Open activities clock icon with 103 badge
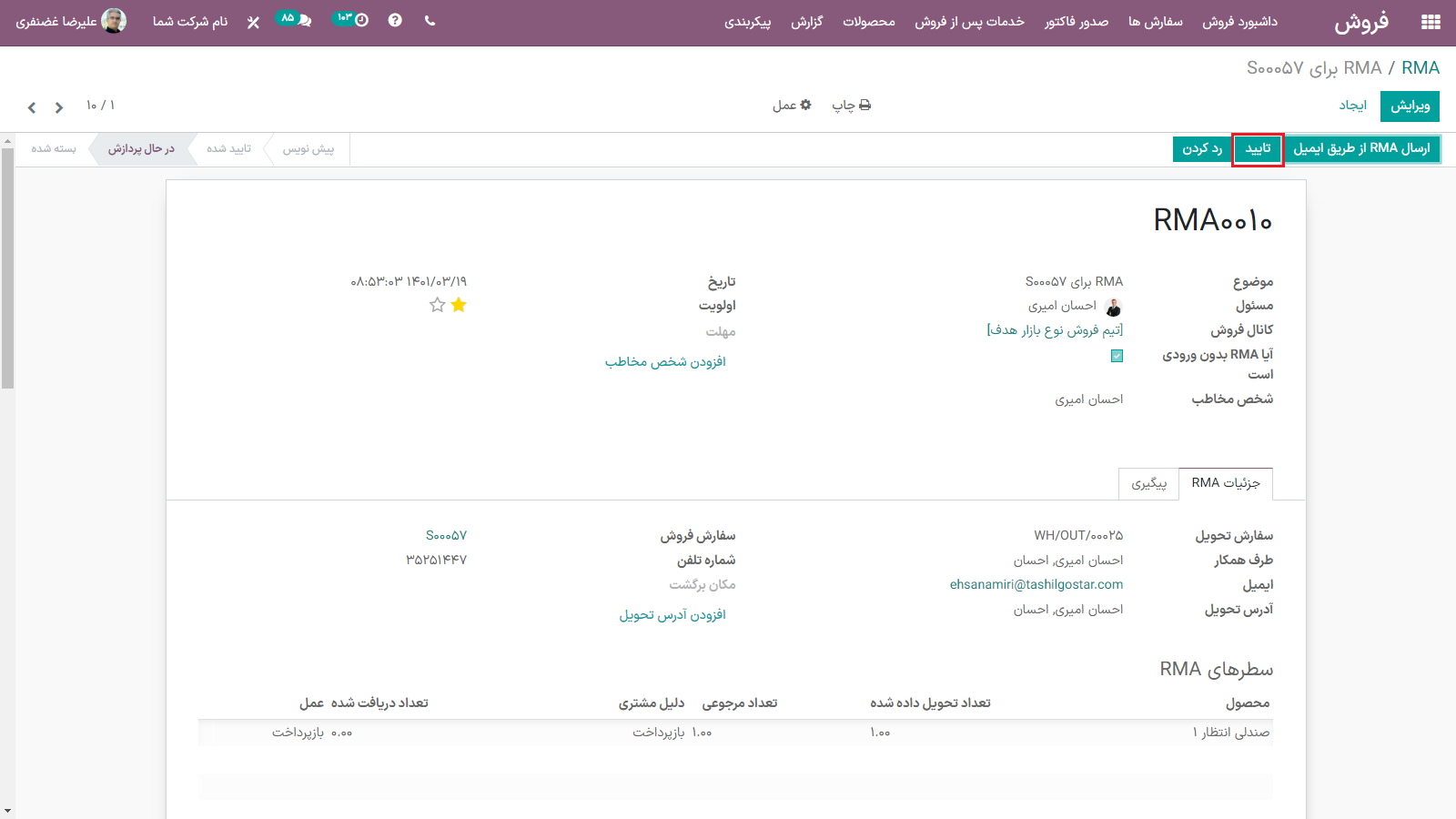1456x819 pixels. click(x=352, y=20)
